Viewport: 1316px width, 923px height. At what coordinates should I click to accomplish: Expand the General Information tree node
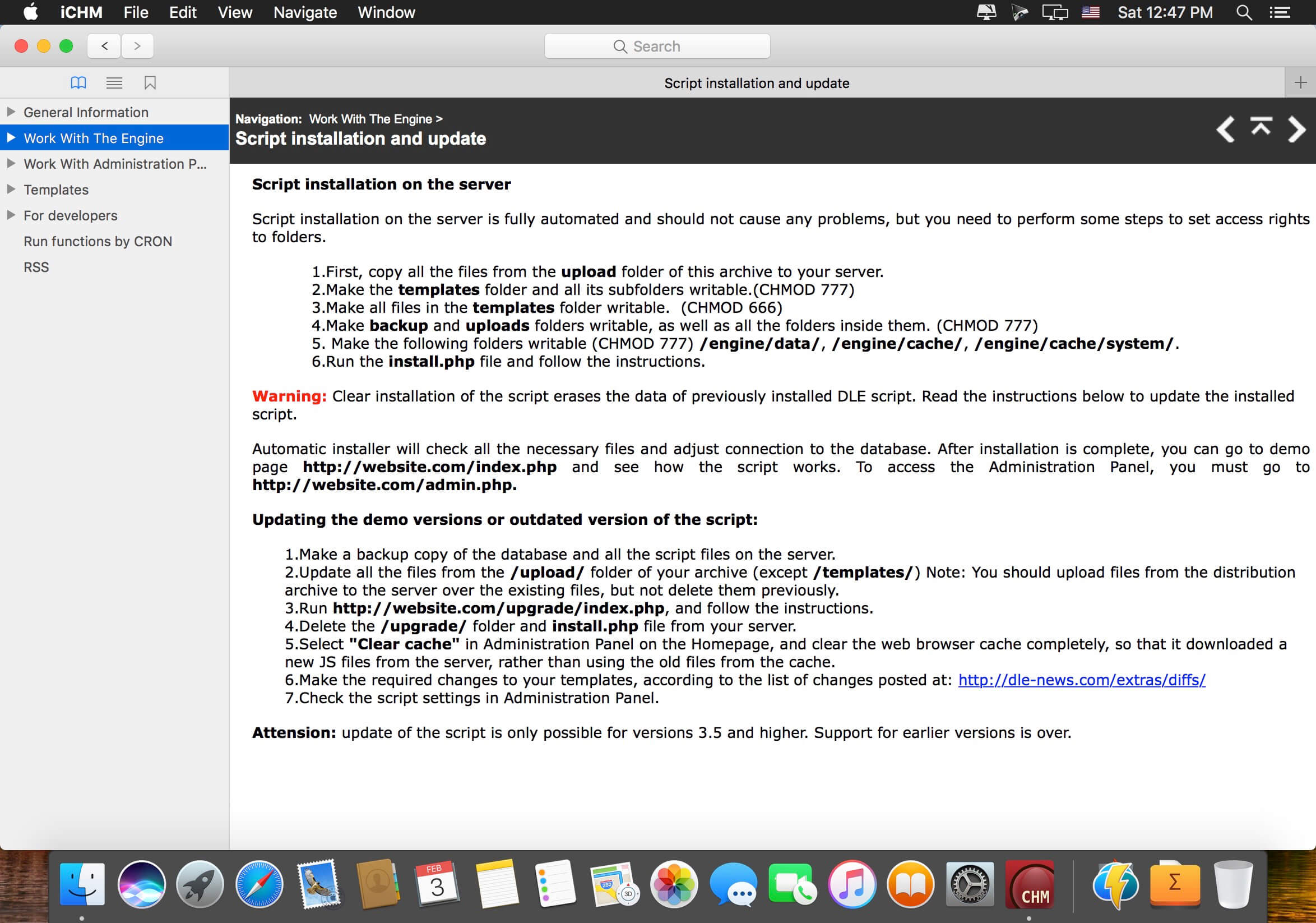(10, 112)
